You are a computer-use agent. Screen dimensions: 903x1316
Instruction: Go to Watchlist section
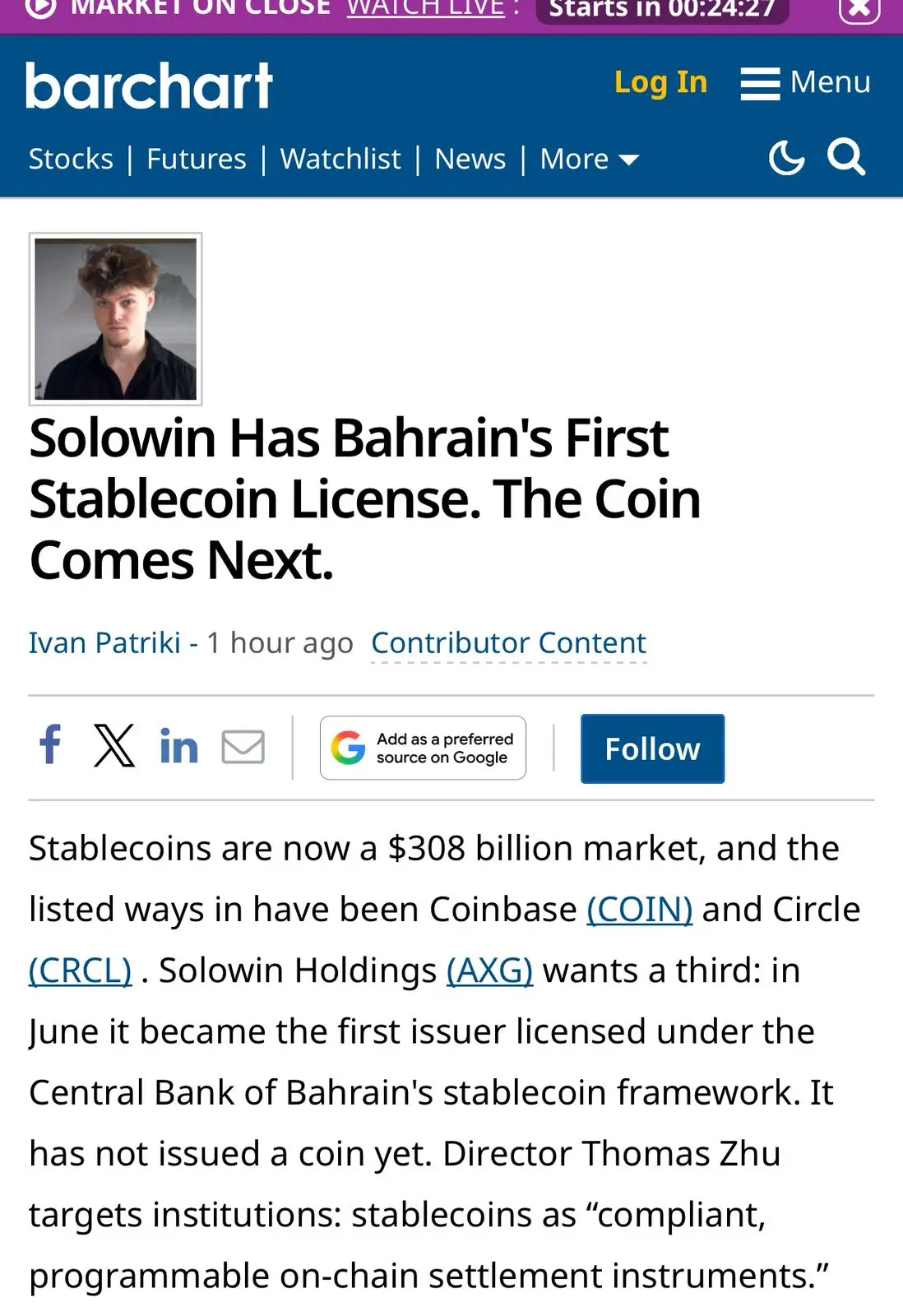(x=340, y=159)
